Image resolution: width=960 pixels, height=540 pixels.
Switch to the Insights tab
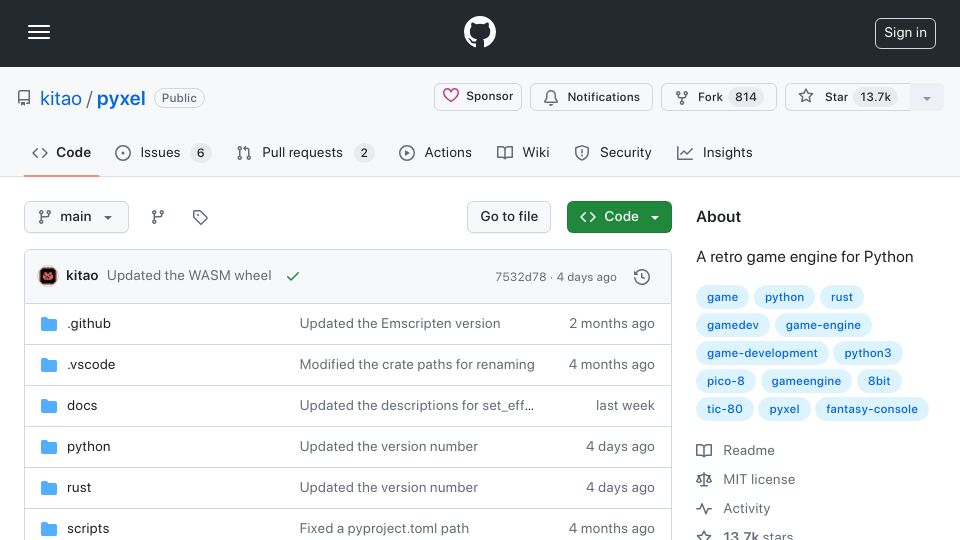[x=714, y=152]
